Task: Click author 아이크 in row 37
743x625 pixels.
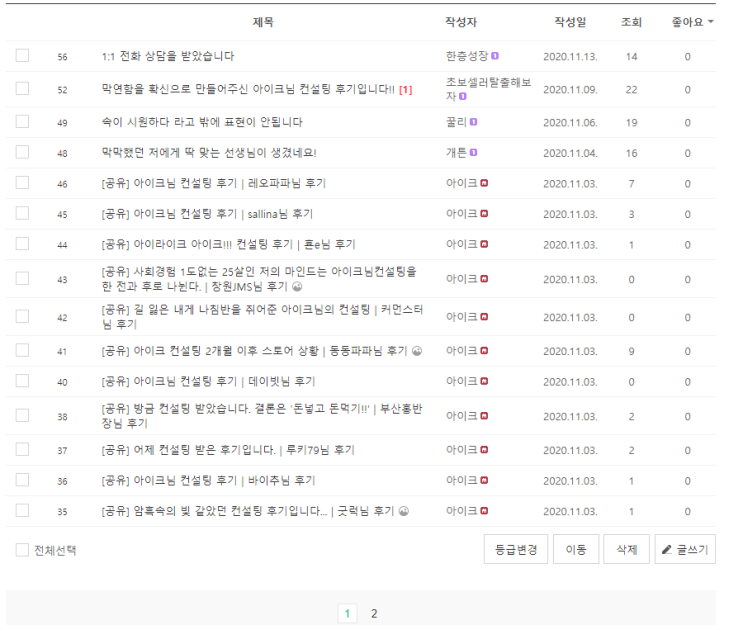Action: point(462,450)
